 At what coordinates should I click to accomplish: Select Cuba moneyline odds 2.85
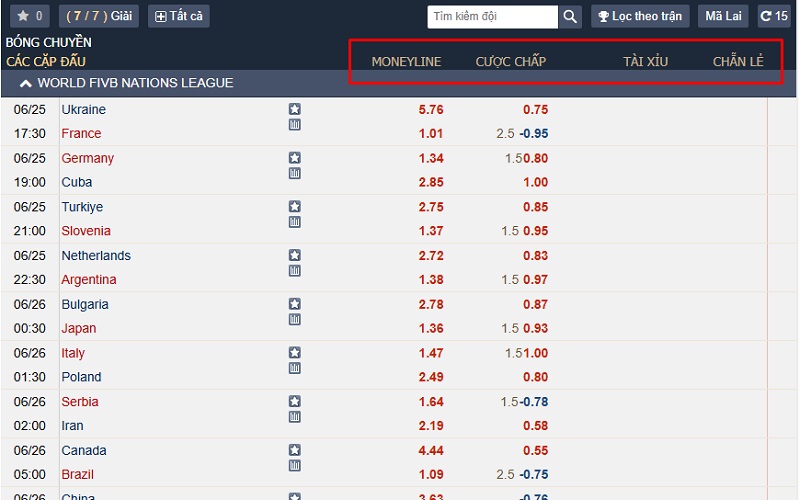430,182
